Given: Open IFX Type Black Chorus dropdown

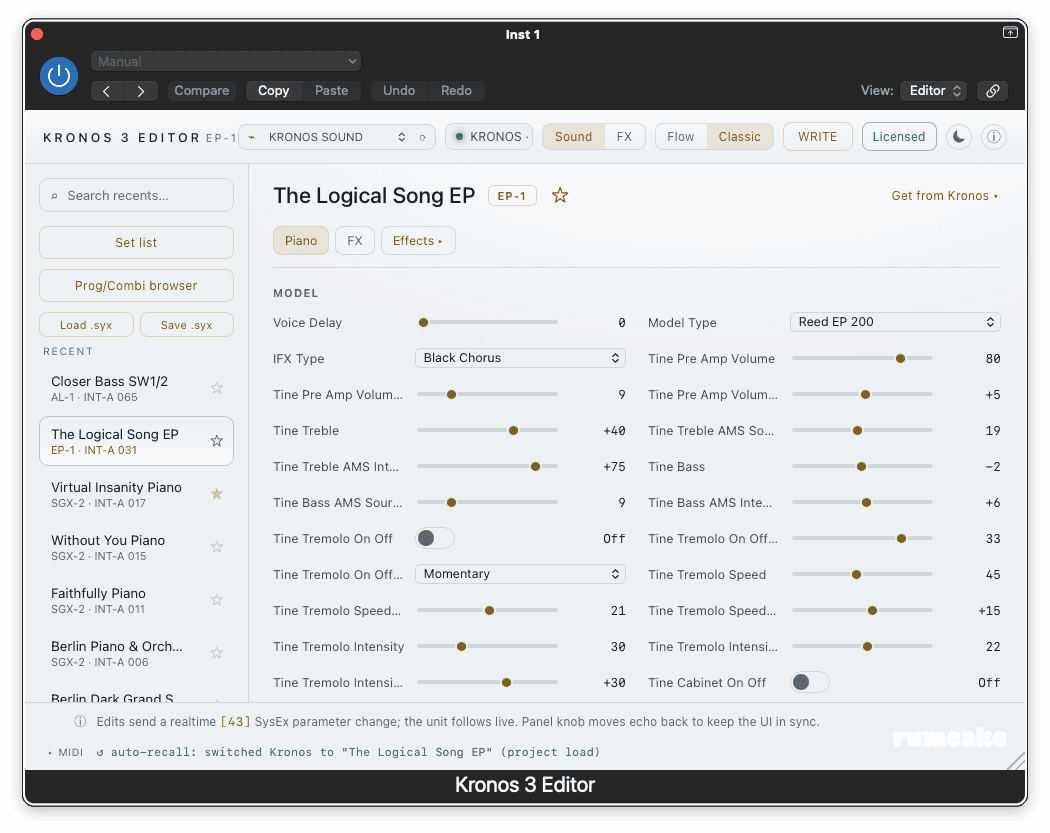Looking at the screenshot, I should 520,358.
